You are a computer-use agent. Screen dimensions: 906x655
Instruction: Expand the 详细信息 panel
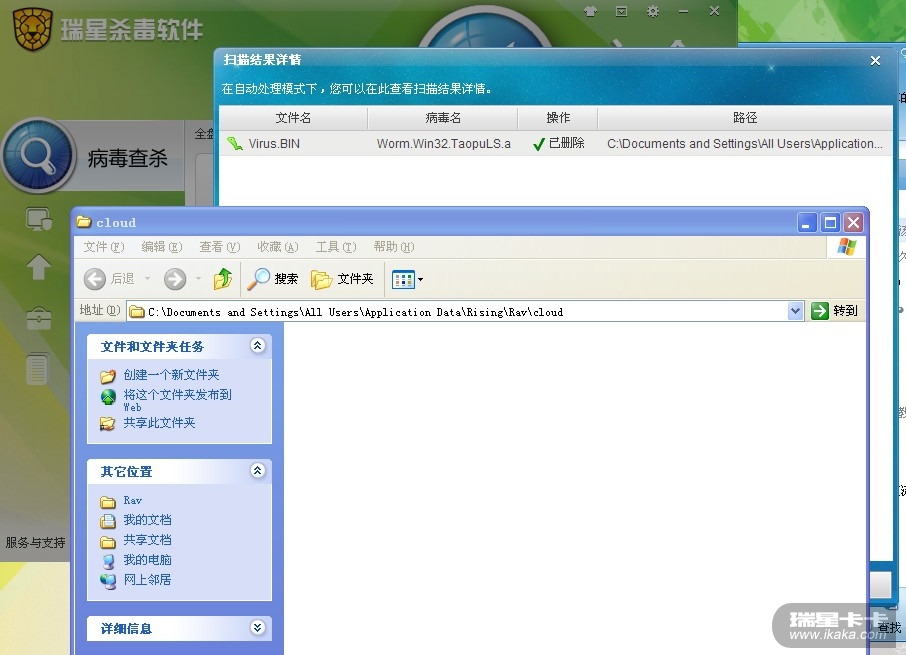point(258,627)
